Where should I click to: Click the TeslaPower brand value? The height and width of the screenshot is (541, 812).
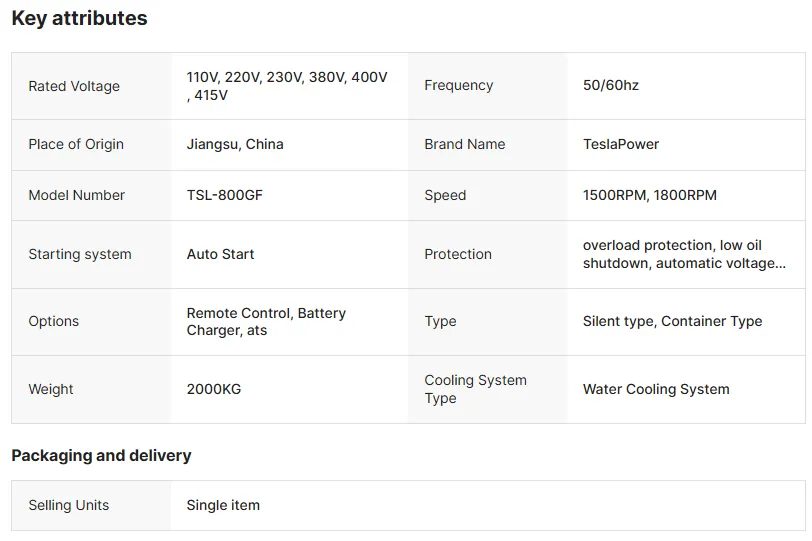pyautogui.click(x=621, y=144)
